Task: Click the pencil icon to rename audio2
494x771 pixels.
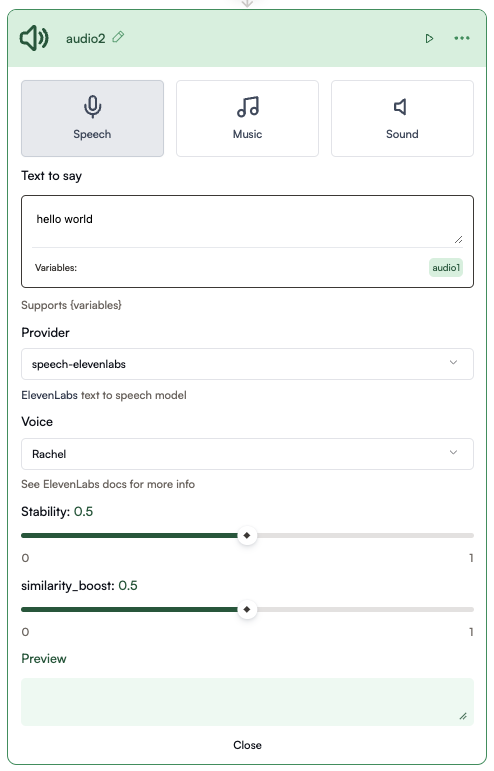Action: click(x=118, y=37)
